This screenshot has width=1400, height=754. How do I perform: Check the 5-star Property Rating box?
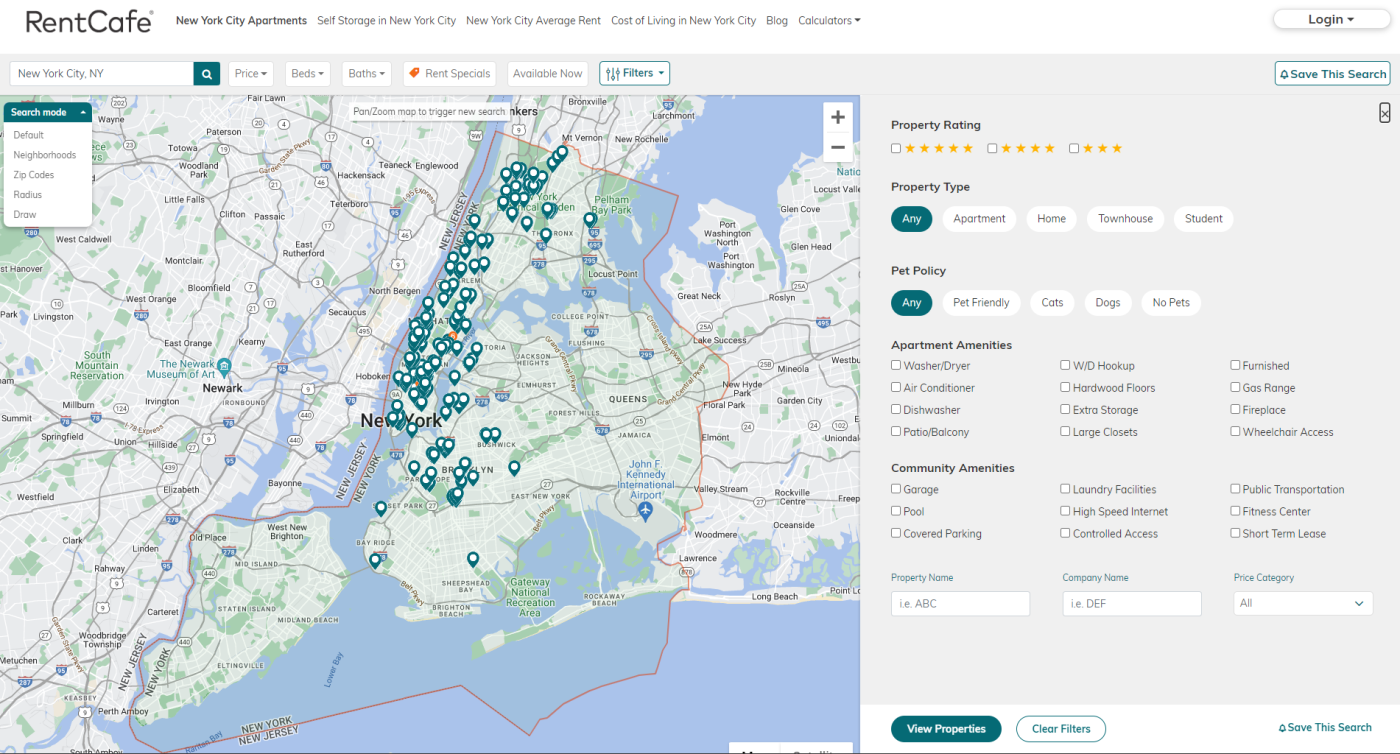[896, 147]
